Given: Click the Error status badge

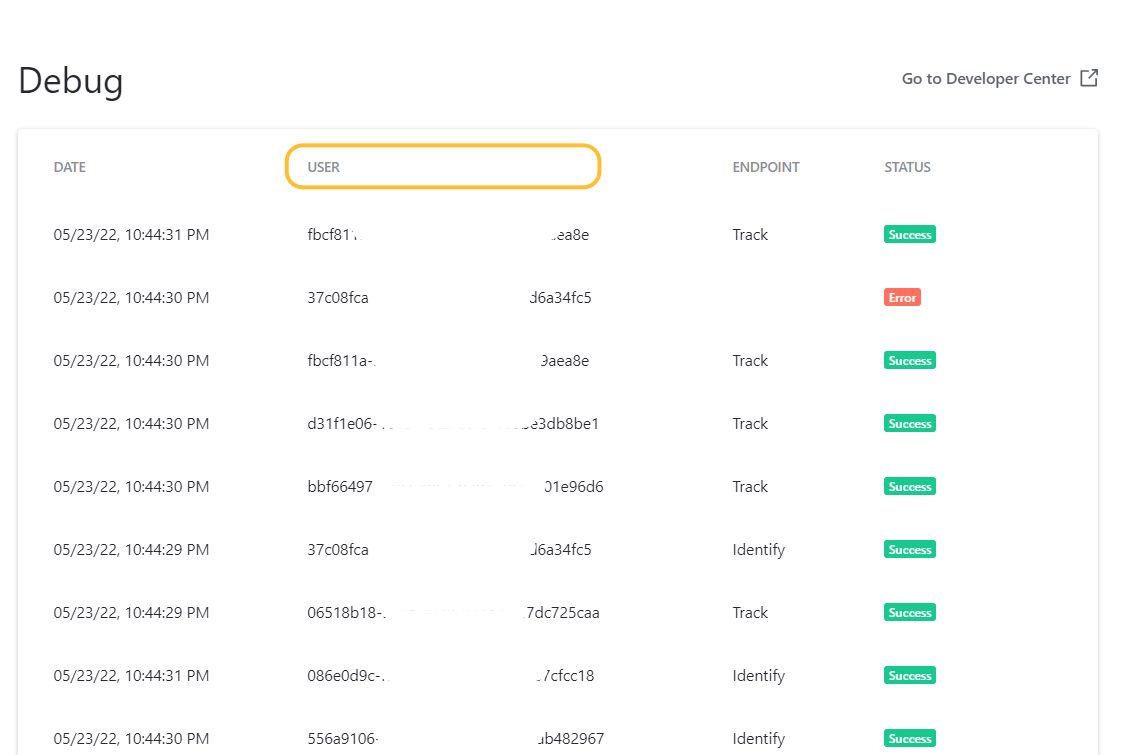Looking at the screenshot, I should pyautogui.click(x=902, y=297).
